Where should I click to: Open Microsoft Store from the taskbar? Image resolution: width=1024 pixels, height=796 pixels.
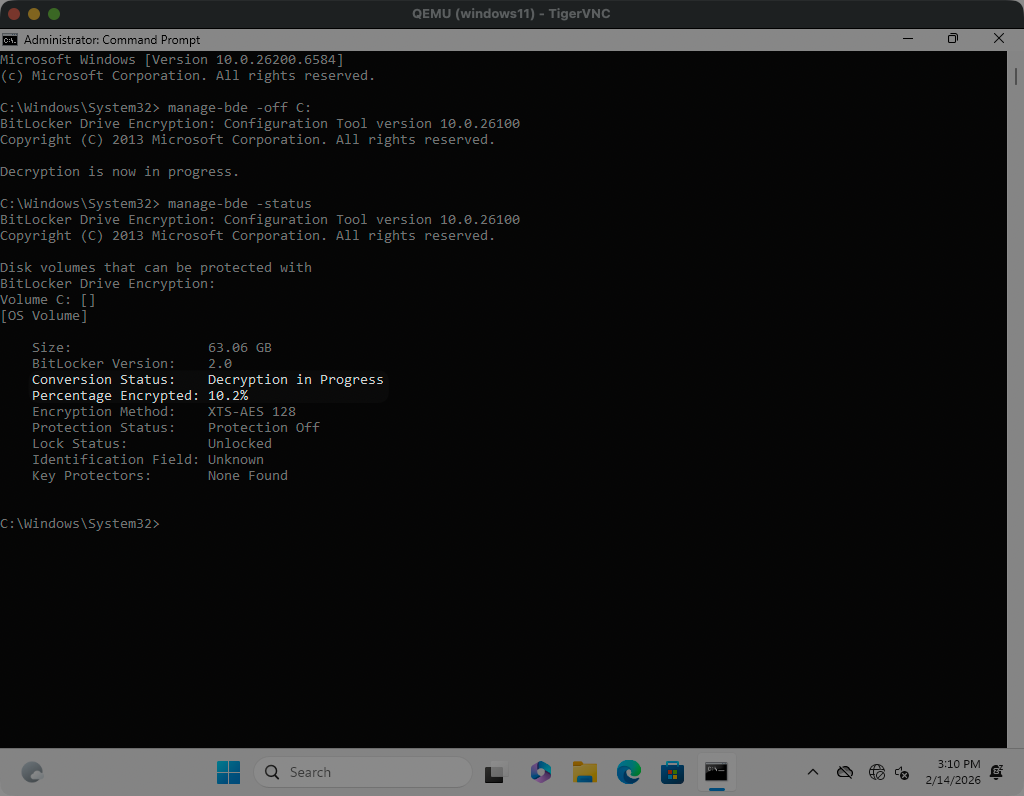tap(671, 772)
